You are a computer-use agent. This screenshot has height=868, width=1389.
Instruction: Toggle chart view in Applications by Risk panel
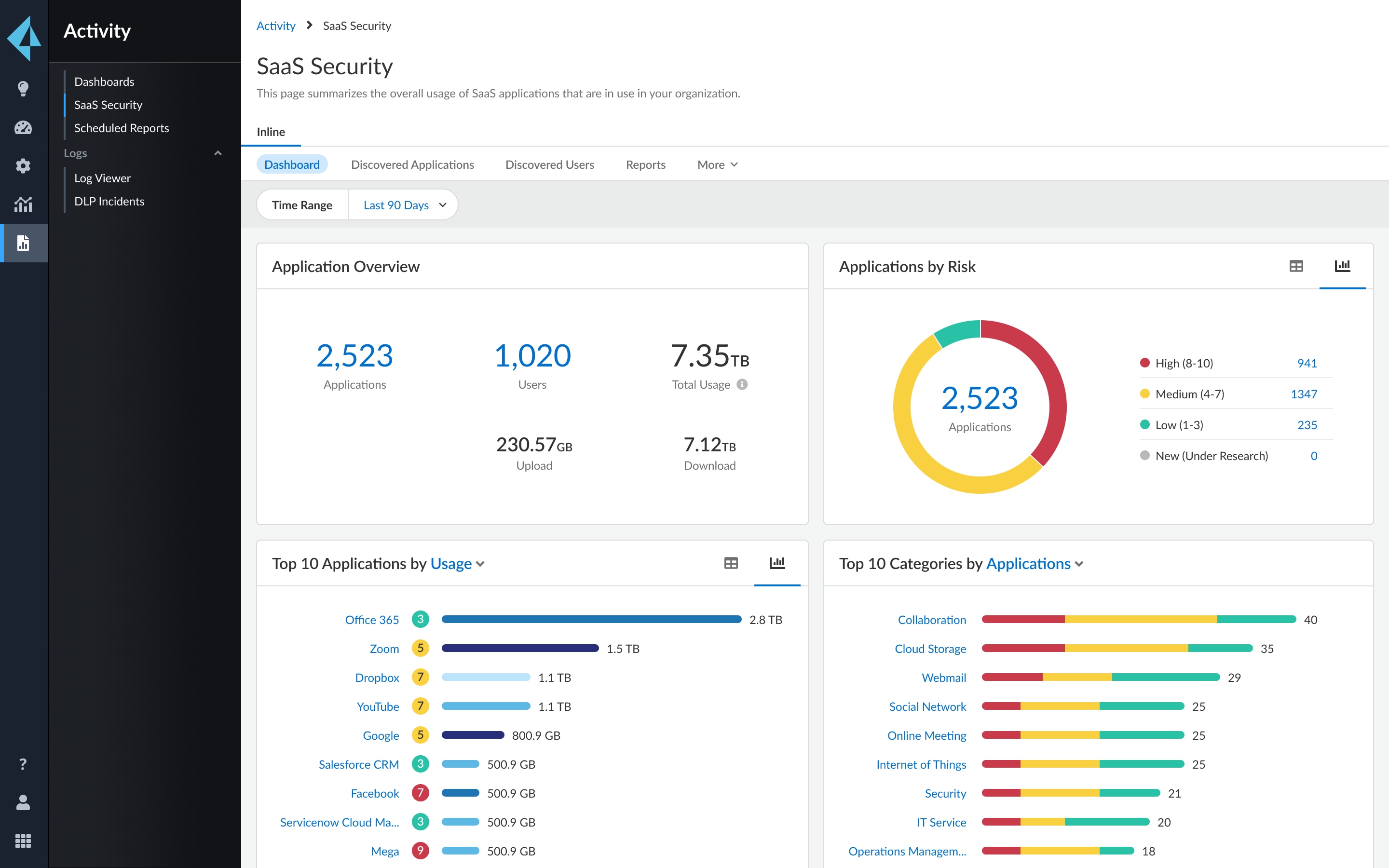pyautogui.click(x=1344, y=266)
